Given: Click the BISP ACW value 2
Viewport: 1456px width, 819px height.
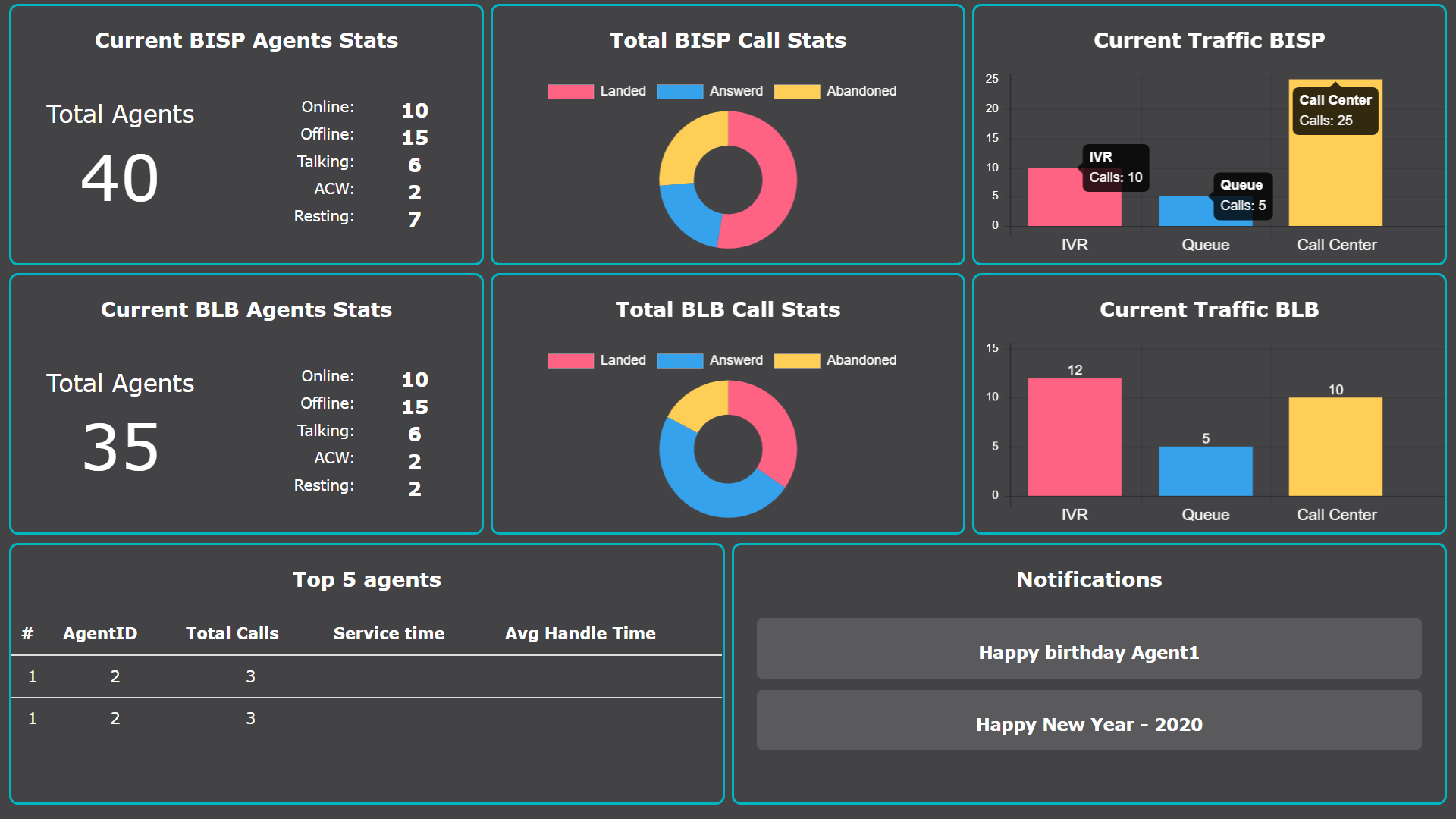Looking at the screenshot, I should coord(415,193).
